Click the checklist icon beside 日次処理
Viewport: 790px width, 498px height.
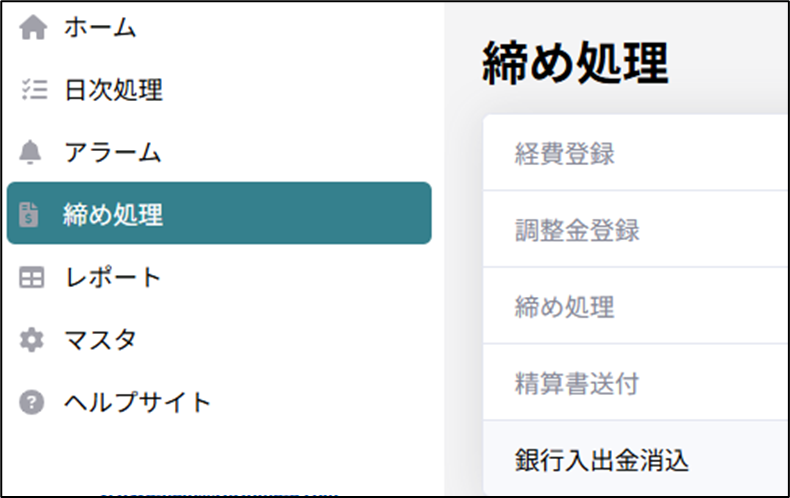(x=33, y=91)
